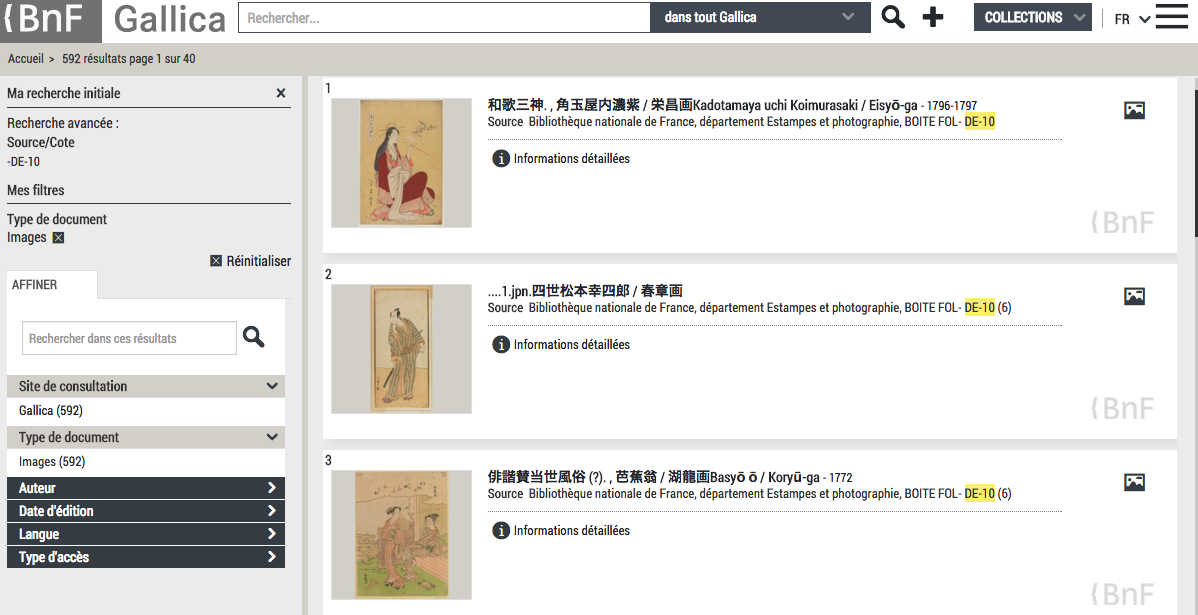Go to Accueil in the breadcrumb
This screenshot has height=615, width=1198.
click(x=26, y=58)
